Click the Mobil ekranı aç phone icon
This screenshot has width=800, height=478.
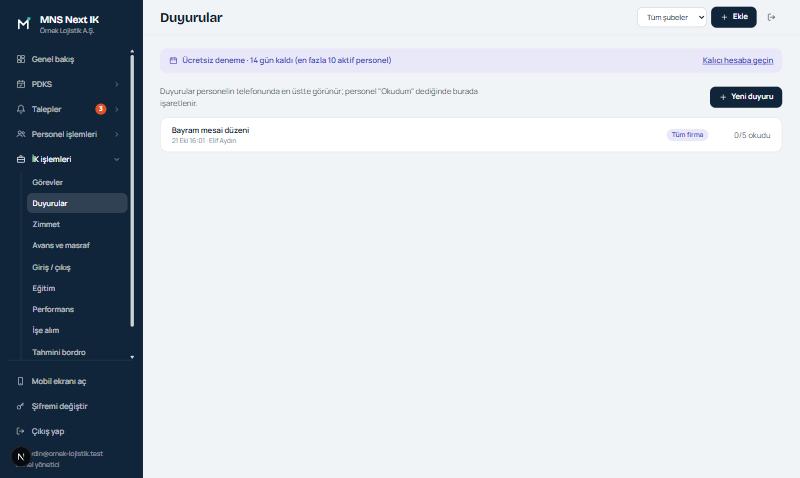point(20,381)
